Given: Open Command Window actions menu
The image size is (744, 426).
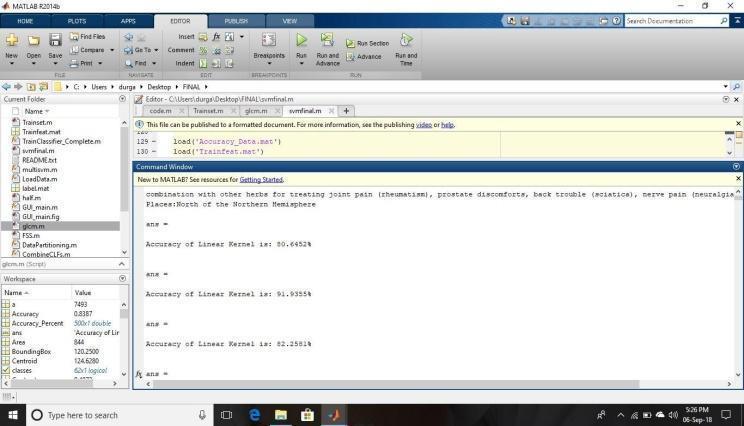Looking at the screenshot, I should (736, 167).
